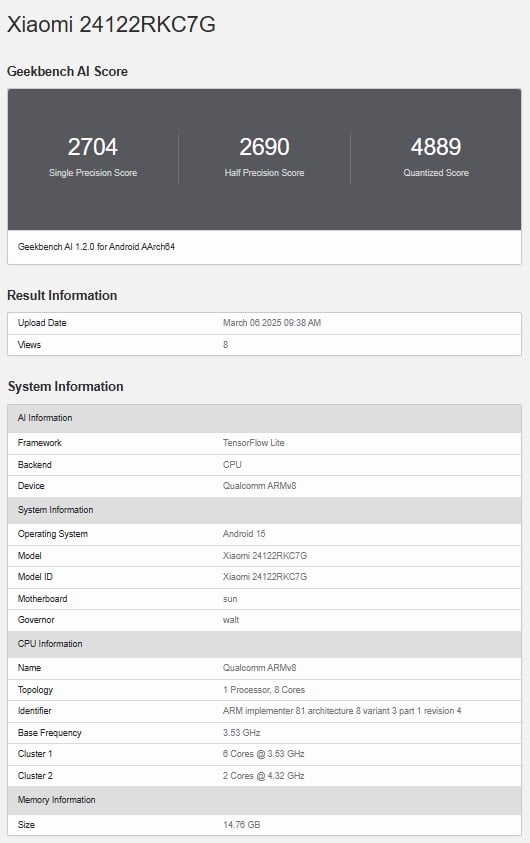Click the memory Size 14.76 GB value
530x843 pixels.
coord(241,825)
